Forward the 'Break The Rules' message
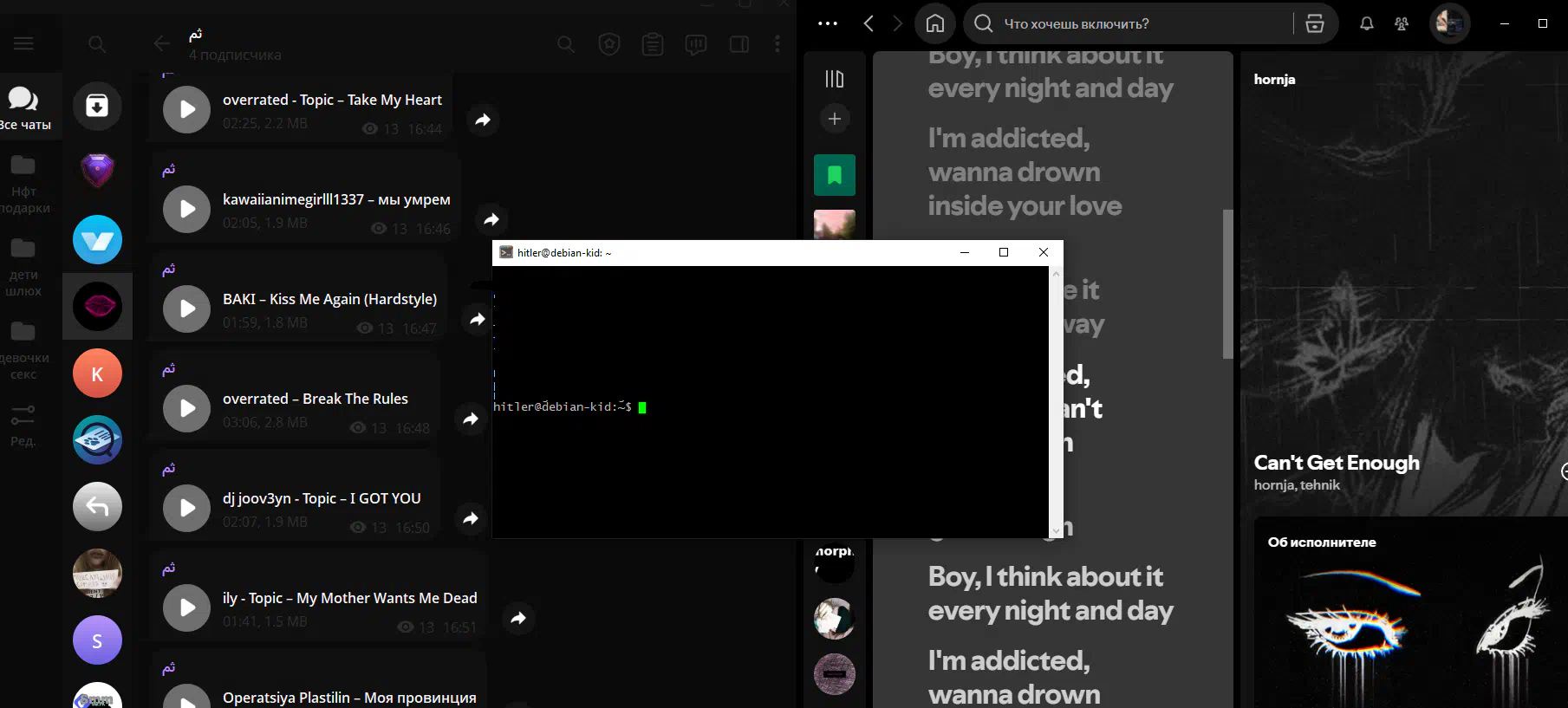The image size is (1568, 708). (x=471, y=419)
